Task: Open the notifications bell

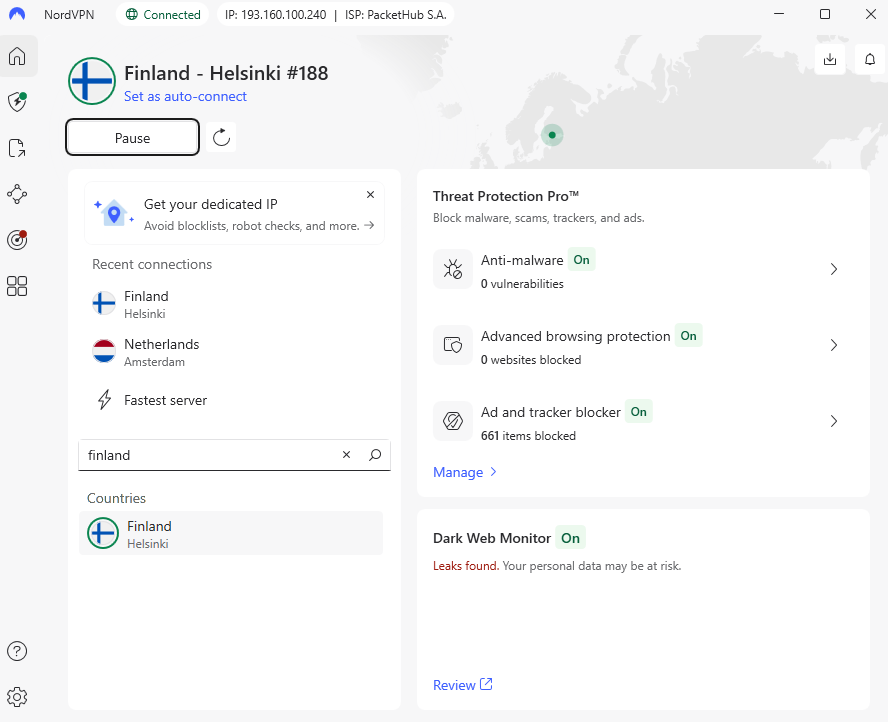Action: [x=870, y=59]
